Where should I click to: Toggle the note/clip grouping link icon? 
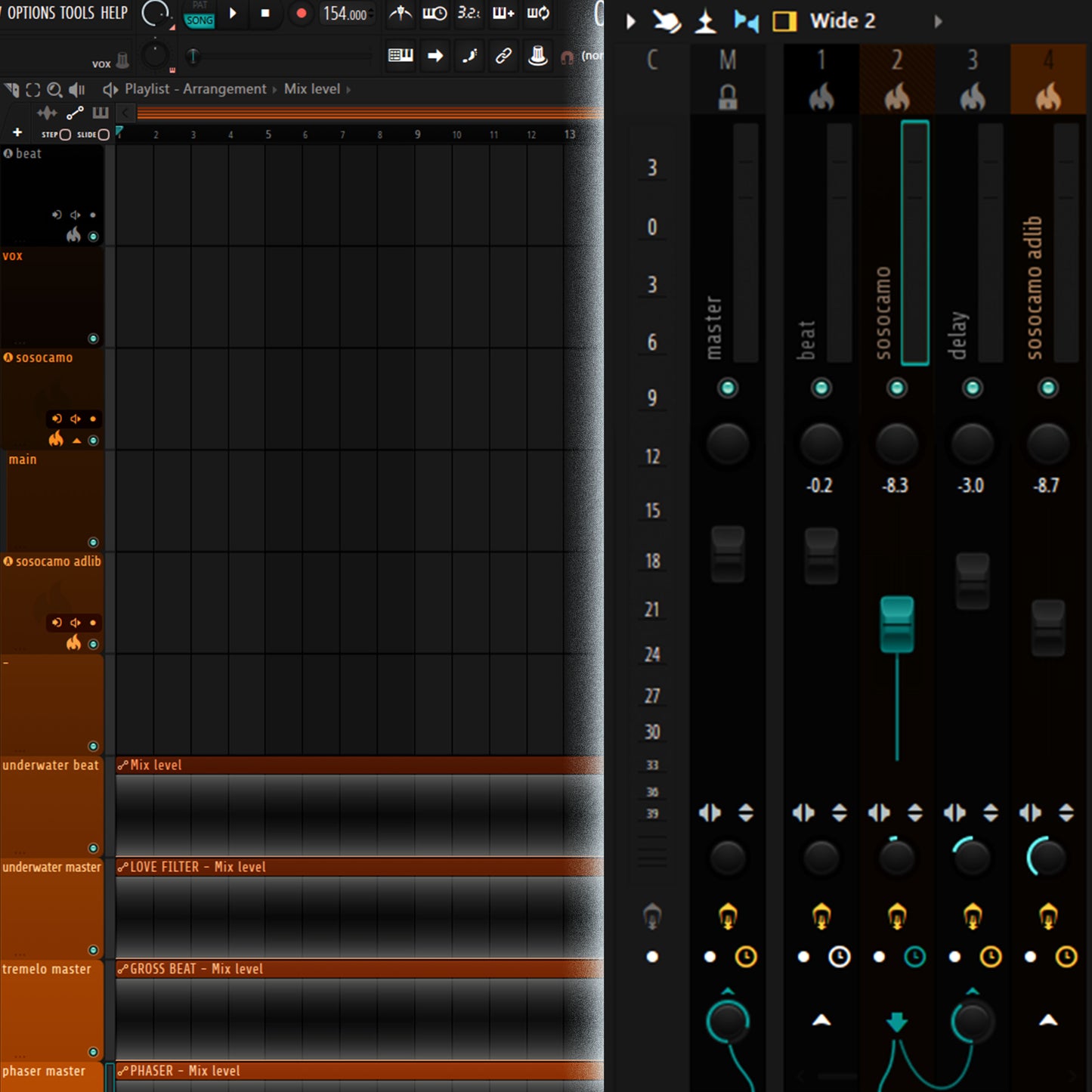tap(503, 55)
